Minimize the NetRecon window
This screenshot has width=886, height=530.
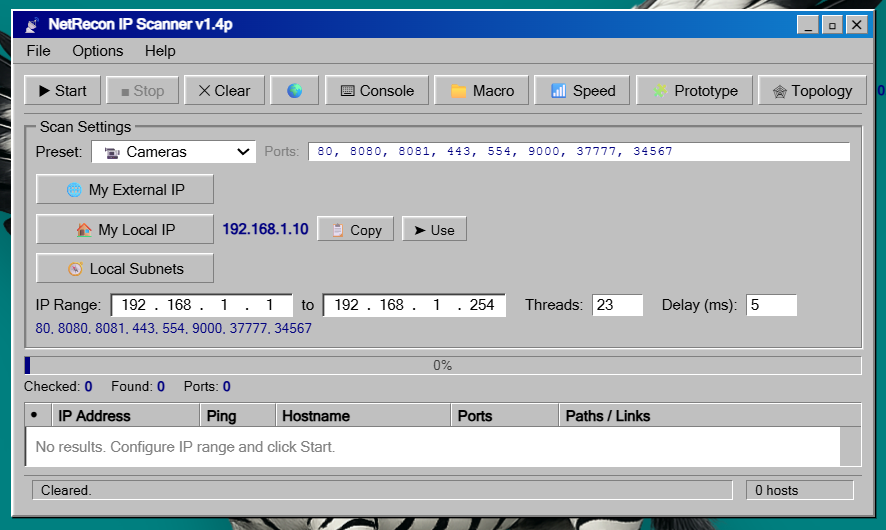[x=808, y=25]
